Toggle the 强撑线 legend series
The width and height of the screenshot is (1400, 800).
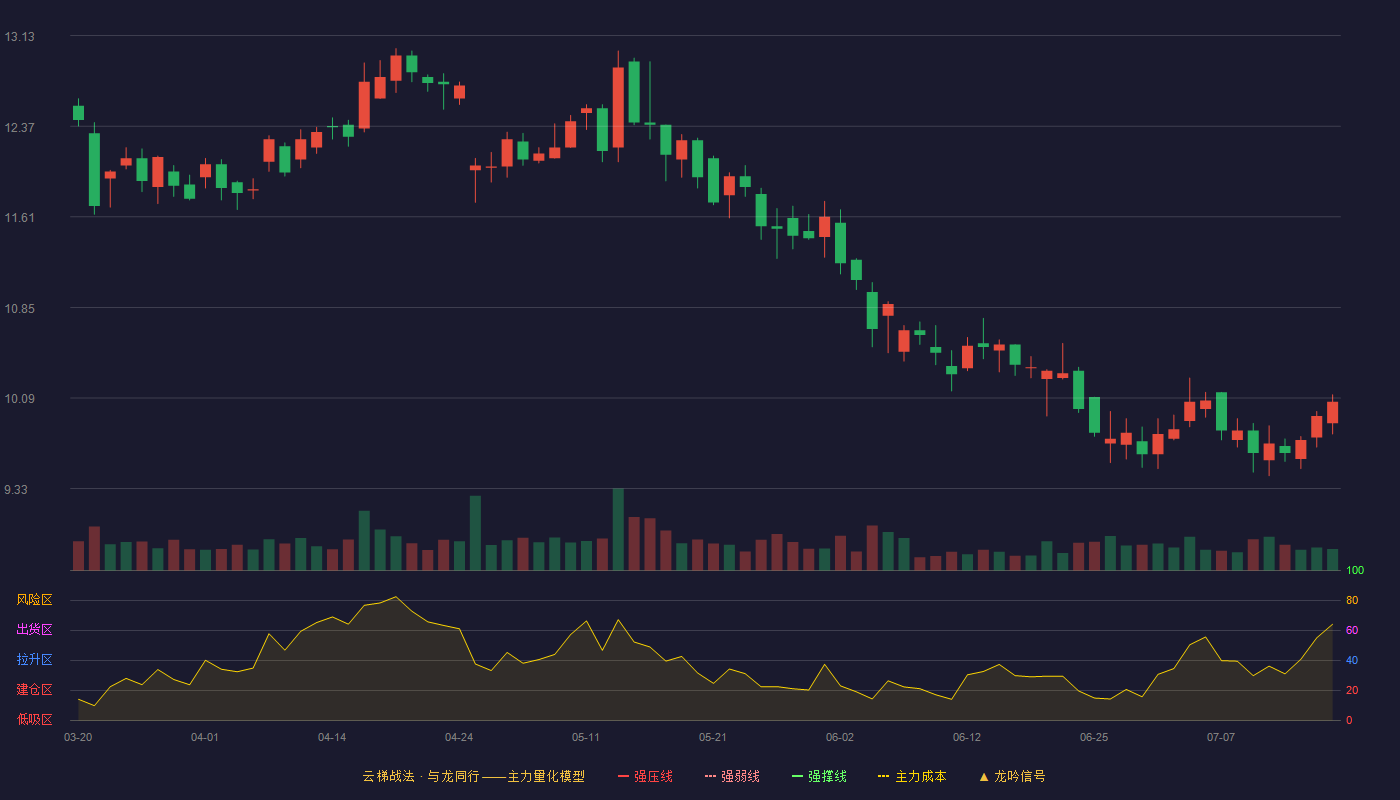click(819, 776)
